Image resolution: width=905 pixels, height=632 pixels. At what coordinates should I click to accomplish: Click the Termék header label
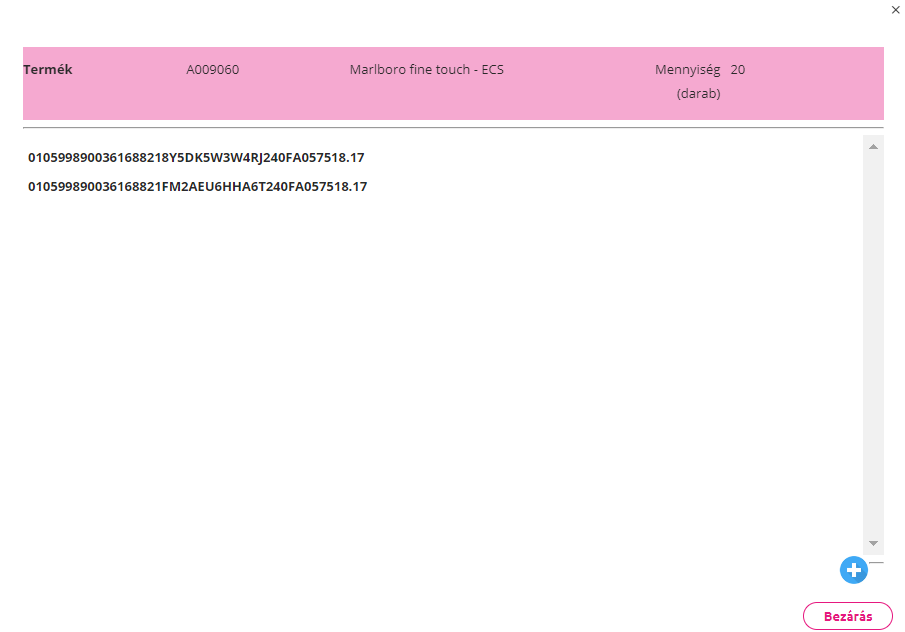(x=48, y=70)
